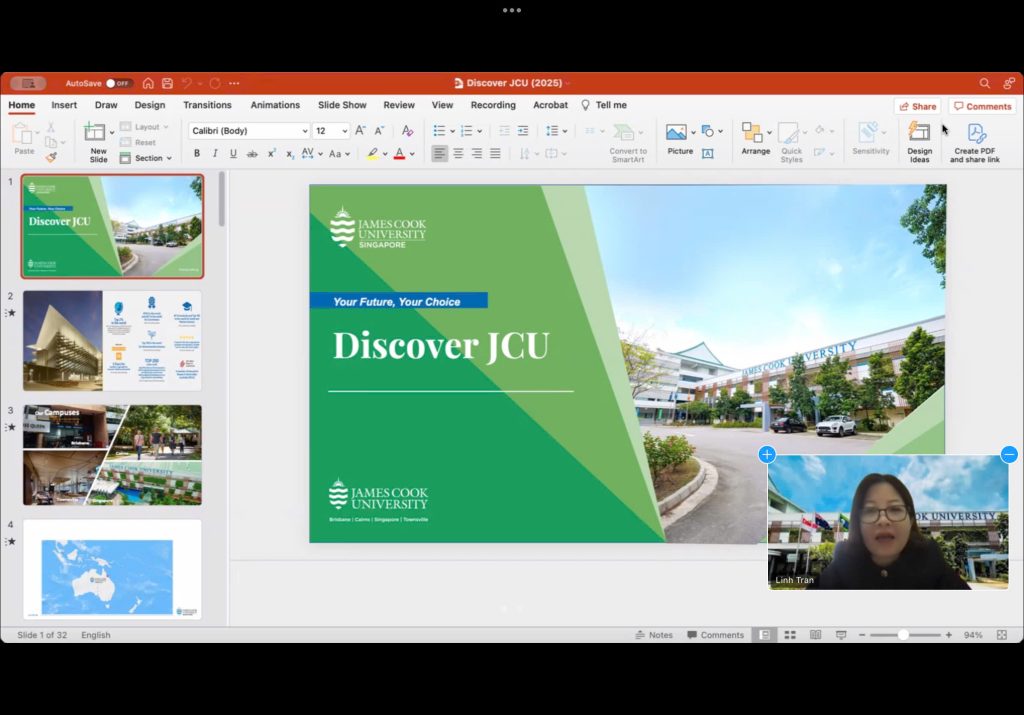The height and width of the screenshot is (715, 1024).
Task: Toggle Italic formatting
Action: pos(215,153)
